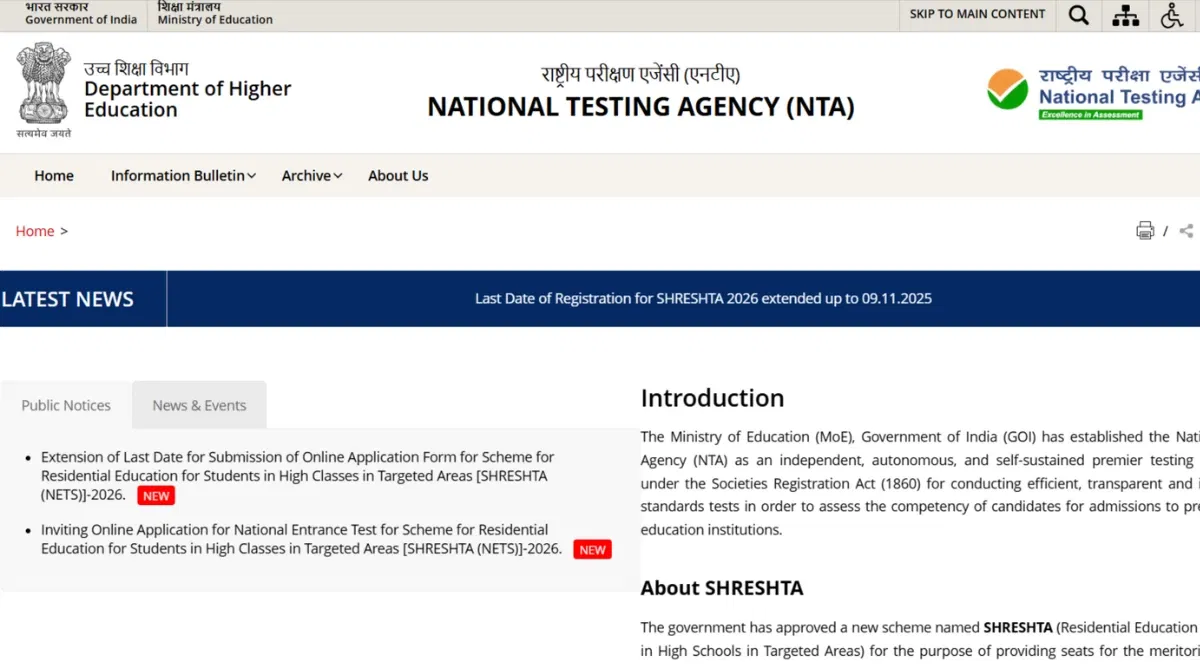Switch to the News & Events tab
Screen dimensions: 1200x667
[x=199, y=405]
